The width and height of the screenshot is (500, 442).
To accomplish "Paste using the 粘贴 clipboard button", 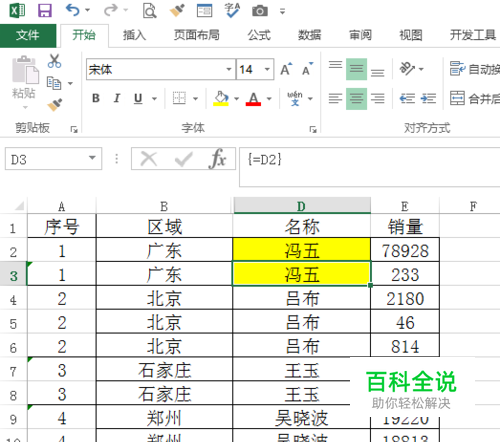I will 24,82.
